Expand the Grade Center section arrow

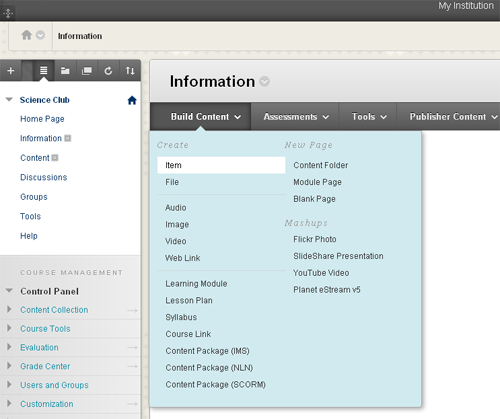[9, 366]
